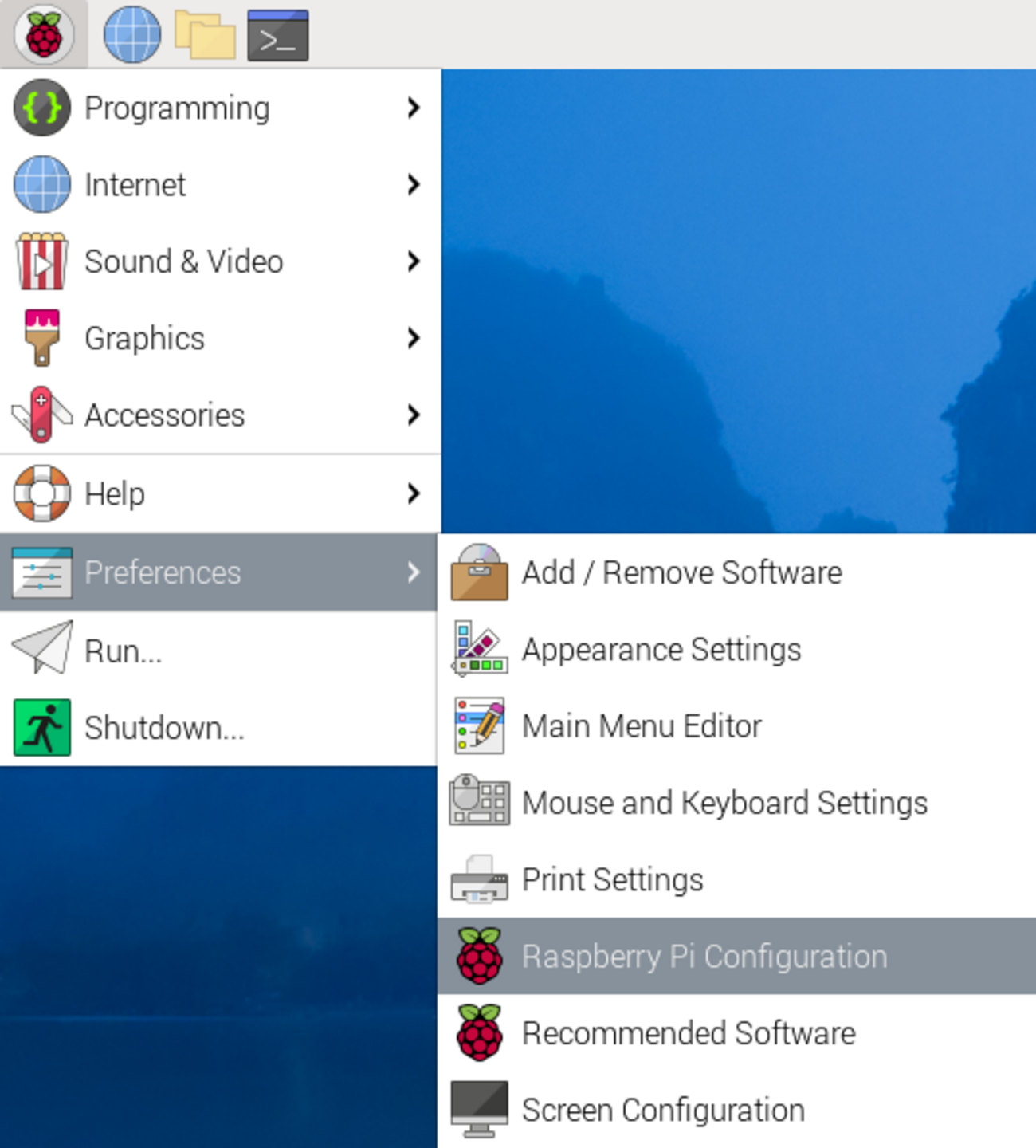This screenshot has width=1036, height=1148.
Task: Click the Screen Configuration monitor icon
Action: 479,1110
